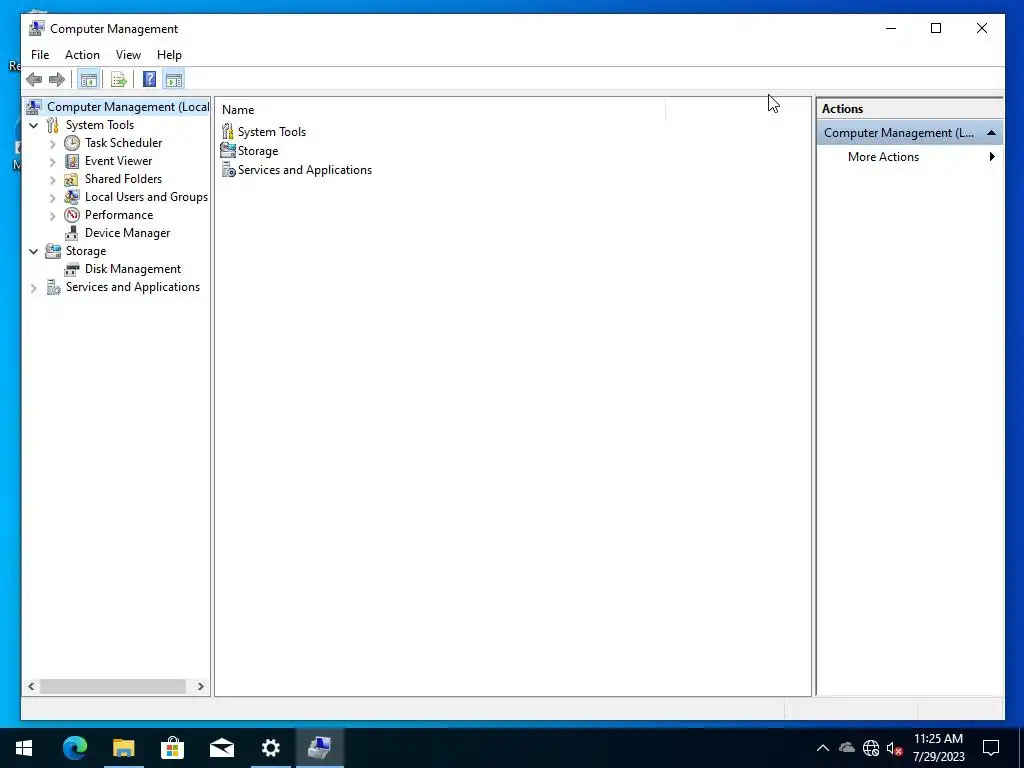
Task: Select the Performance label in tree
Action: (119, 215)
